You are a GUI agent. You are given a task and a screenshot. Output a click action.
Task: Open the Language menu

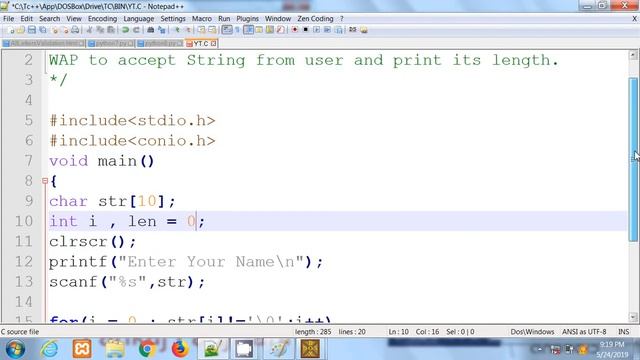139,19
